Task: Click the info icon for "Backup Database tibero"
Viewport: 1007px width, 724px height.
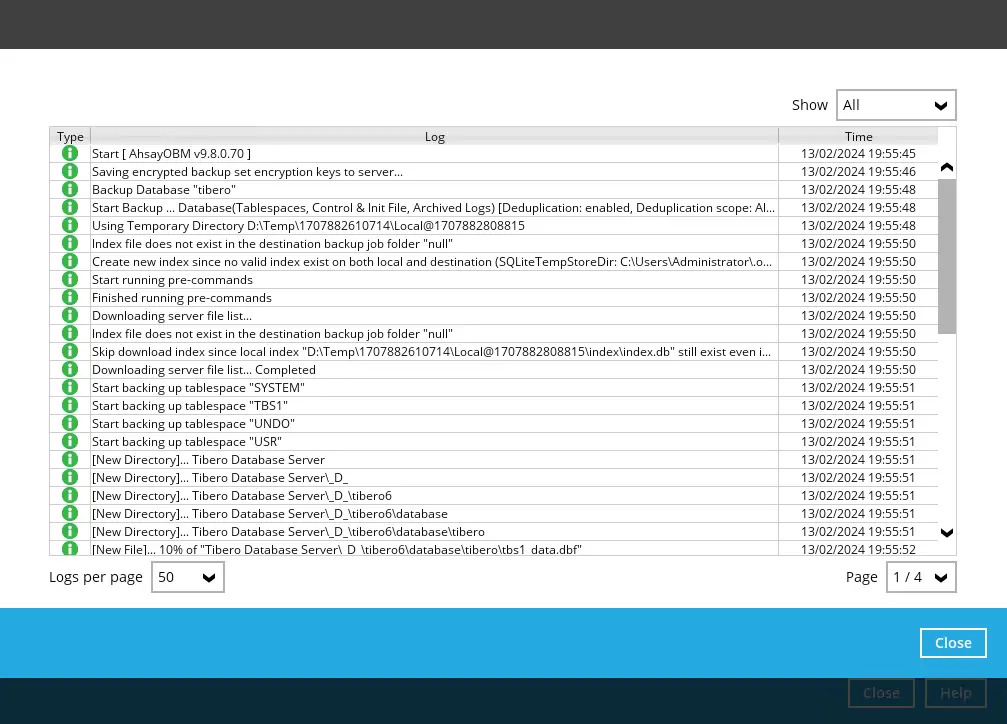Action: (69, 189)
